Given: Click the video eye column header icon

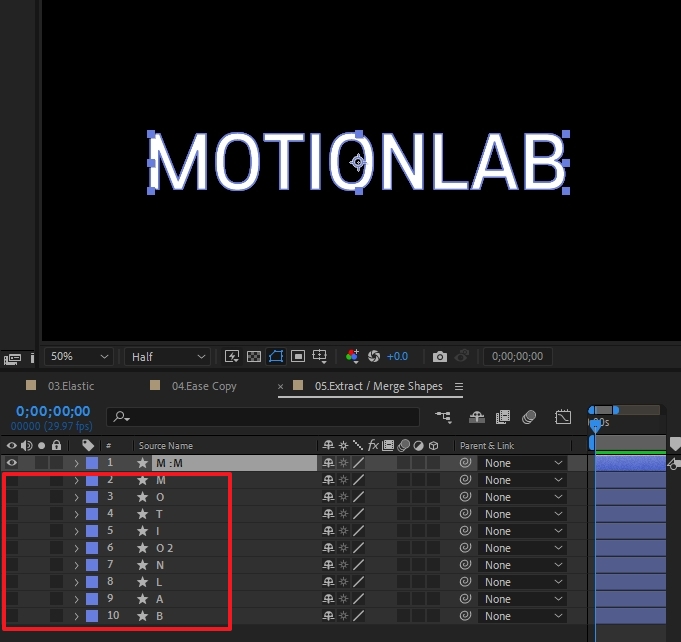Looking at the screenshot, I should coord(12,446).
